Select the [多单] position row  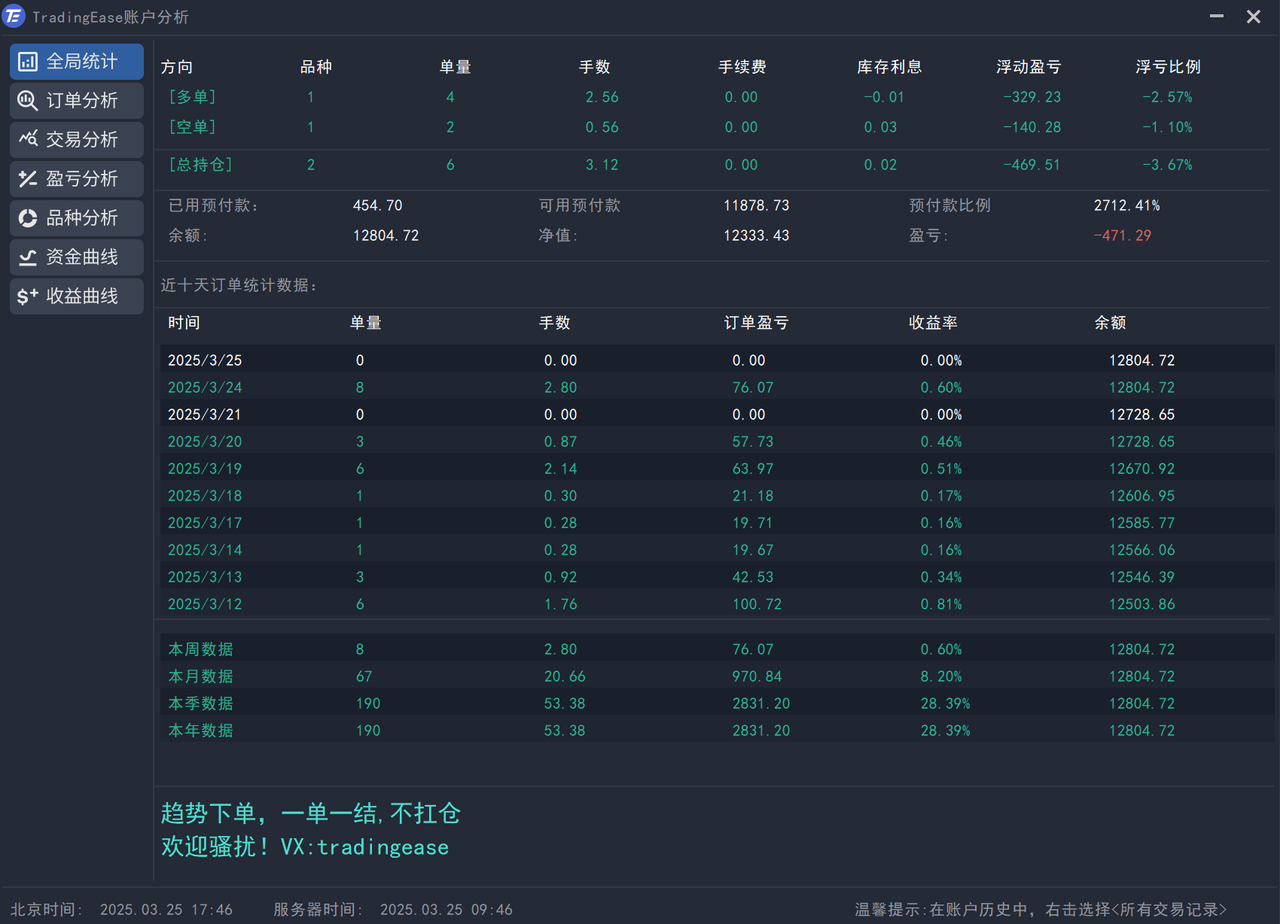click(x=193, y=97)
